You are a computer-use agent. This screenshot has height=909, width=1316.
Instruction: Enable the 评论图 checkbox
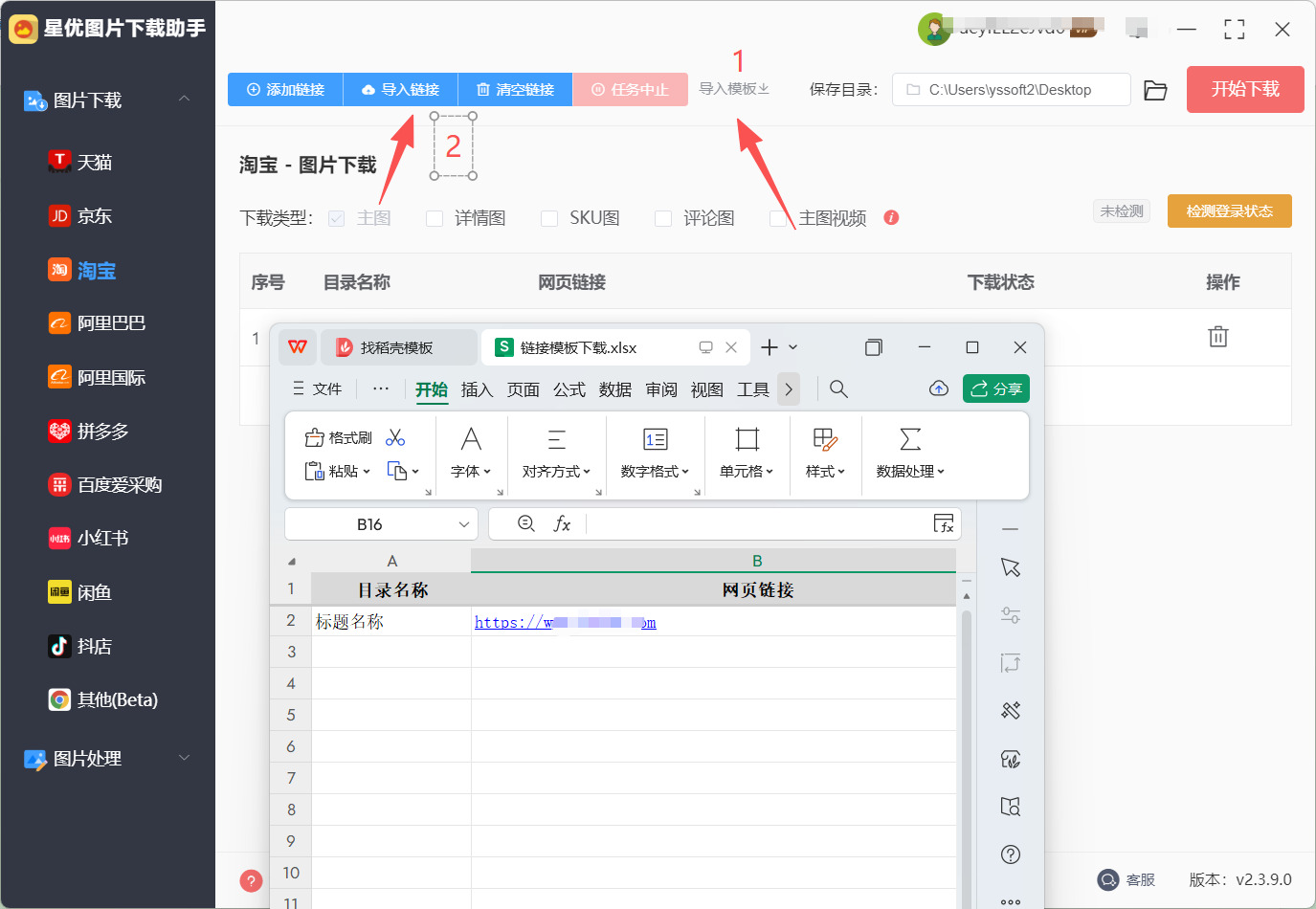click(663, 218)
